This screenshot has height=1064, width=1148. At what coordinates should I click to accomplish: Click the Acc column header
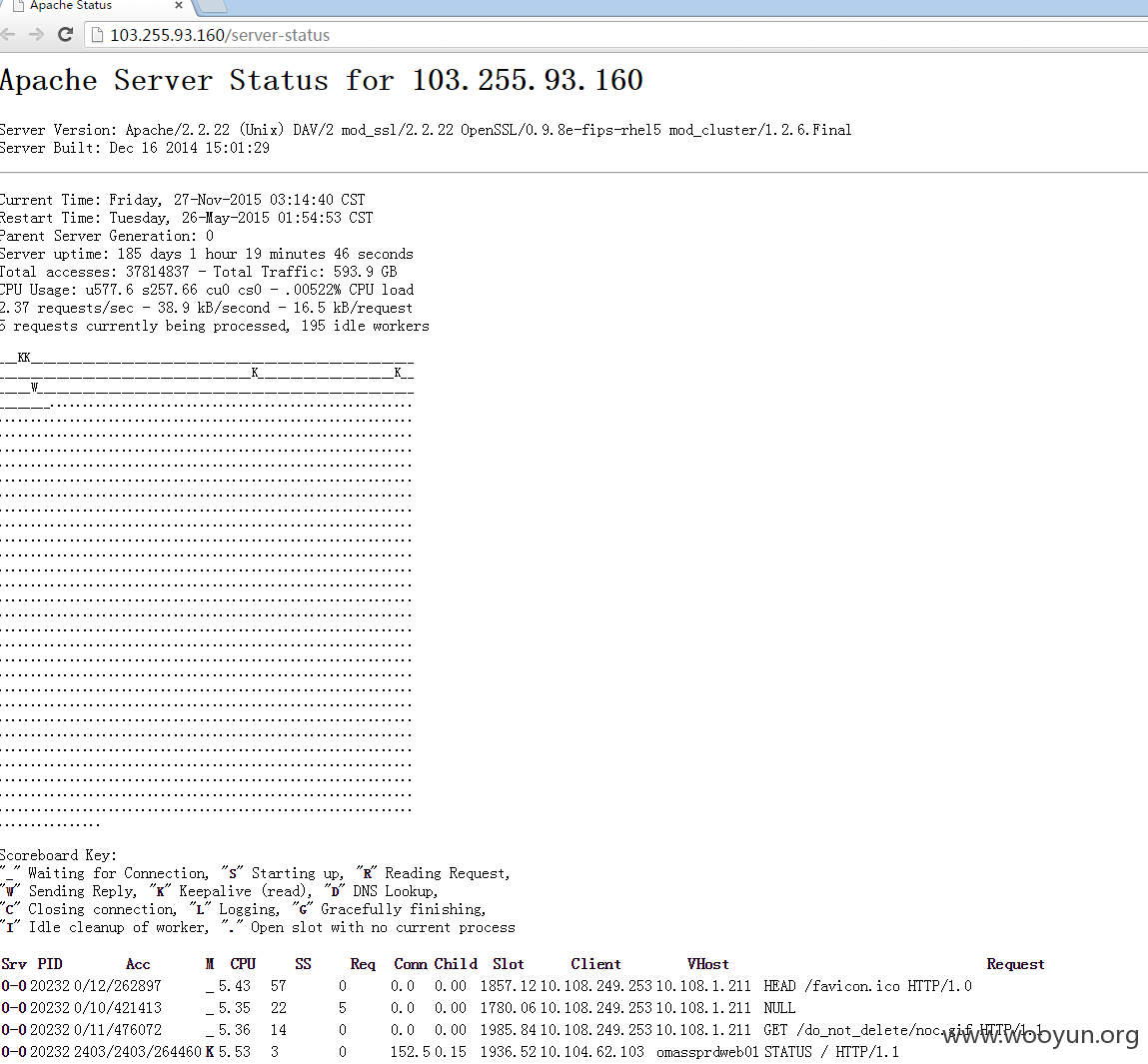point(138,964)
